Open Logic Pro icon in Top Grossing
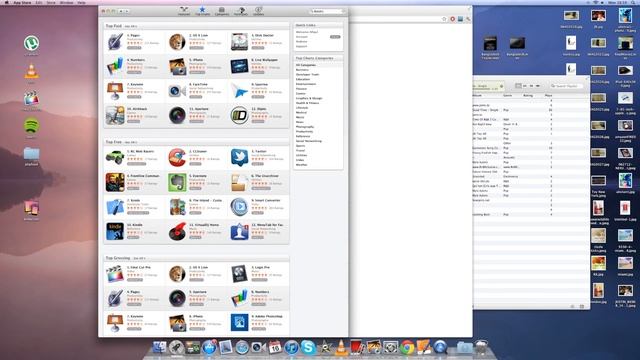Screen dimensions: 640x360 click(x=239, y=274)
